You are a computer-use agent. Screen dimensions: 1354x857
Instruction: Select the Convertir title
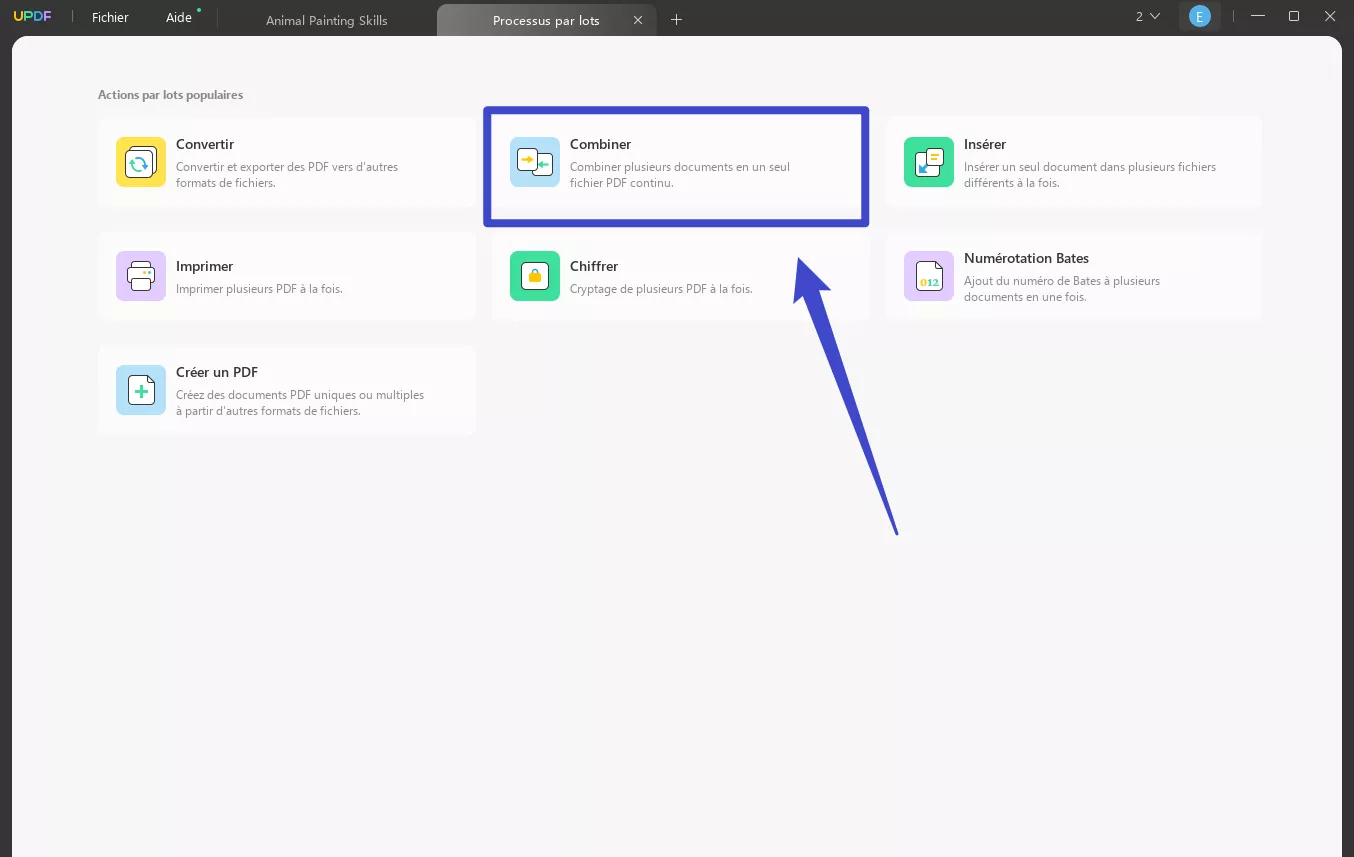pos(205,144)
